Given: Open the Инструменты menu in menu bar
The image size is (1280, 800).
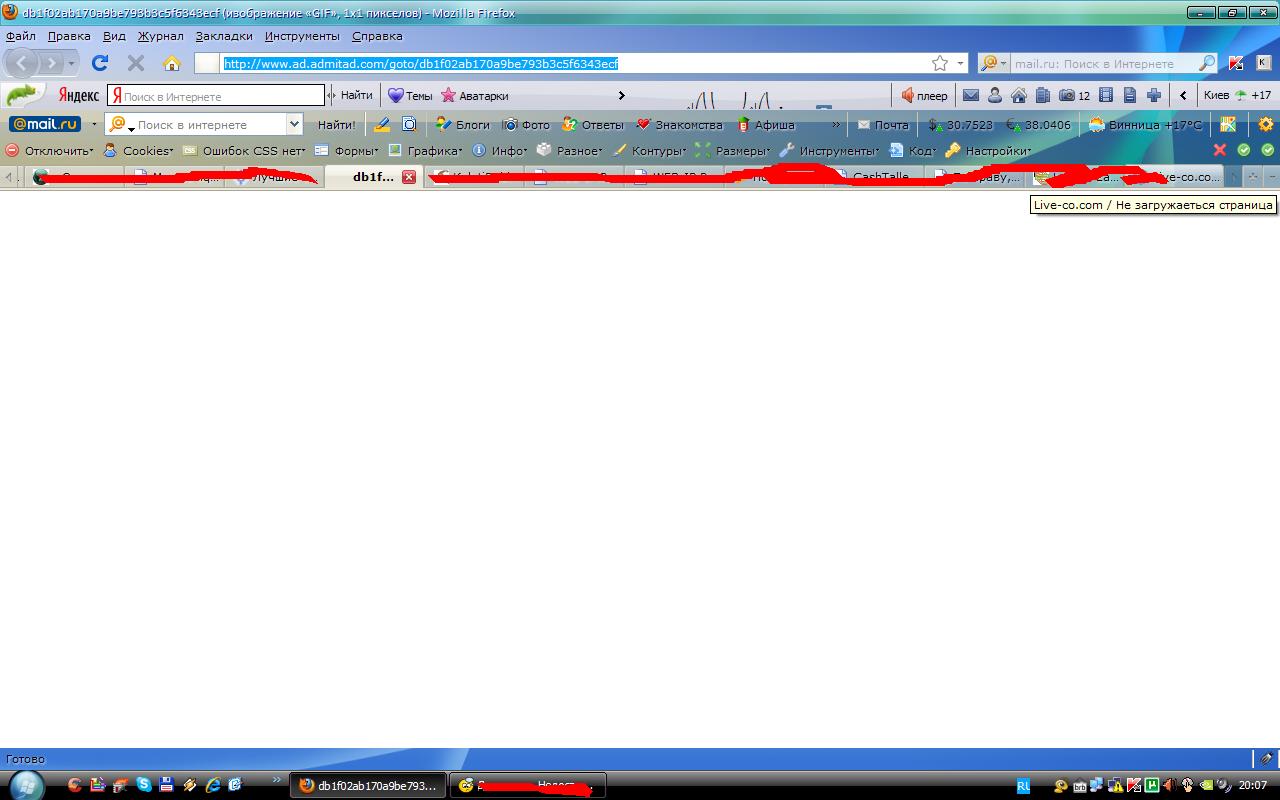Looking at the screenshot, I should 302,36.
